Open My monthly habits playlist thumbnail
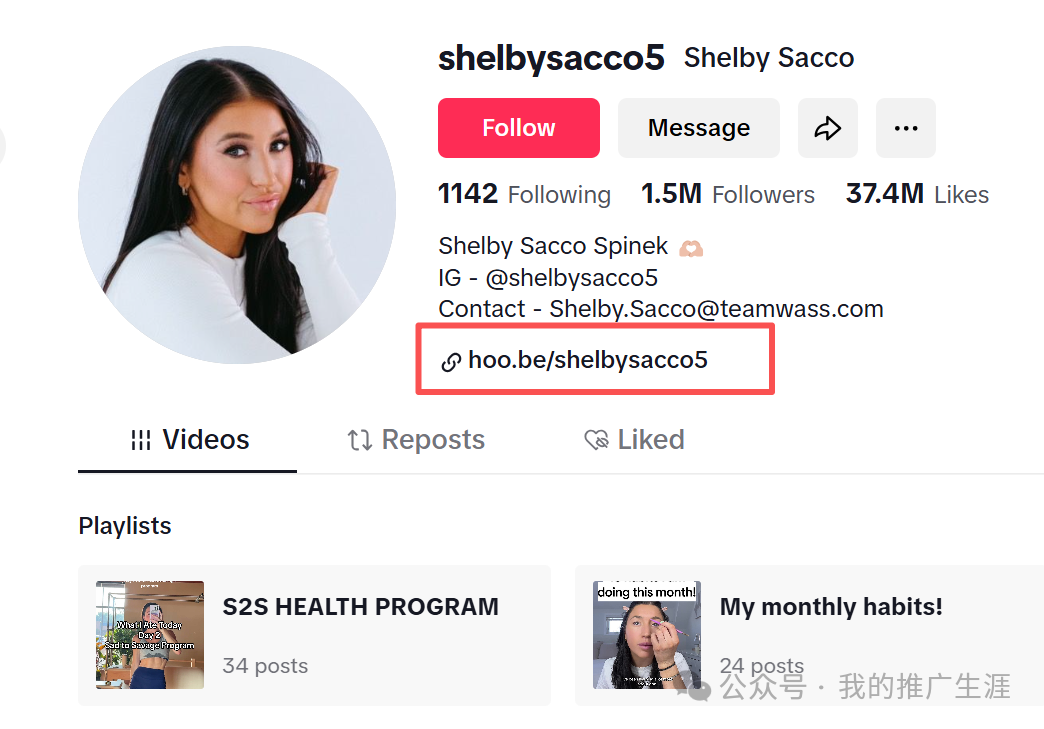The width and height of the screenshot is (1044, 729). tap(647, 634)
